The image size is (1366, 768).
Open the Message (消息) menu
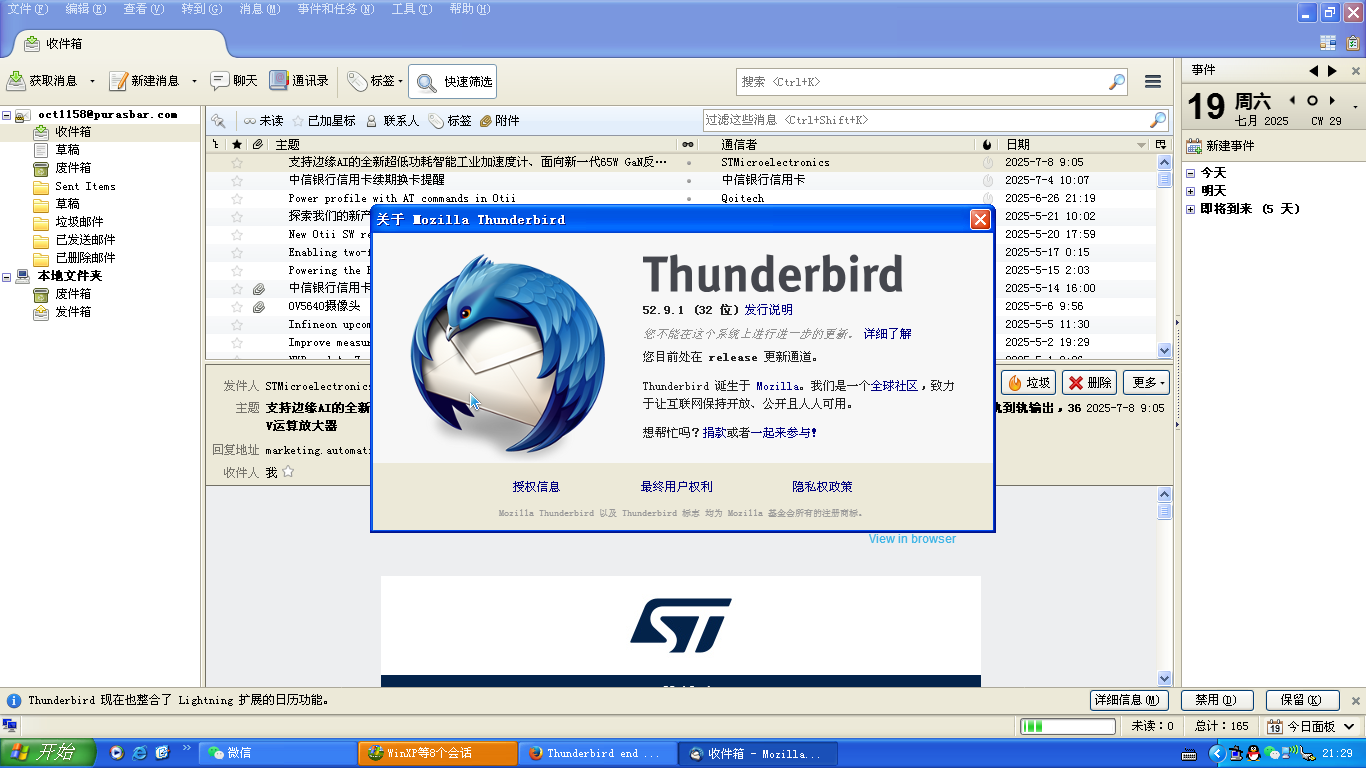(x=260, y=9)
